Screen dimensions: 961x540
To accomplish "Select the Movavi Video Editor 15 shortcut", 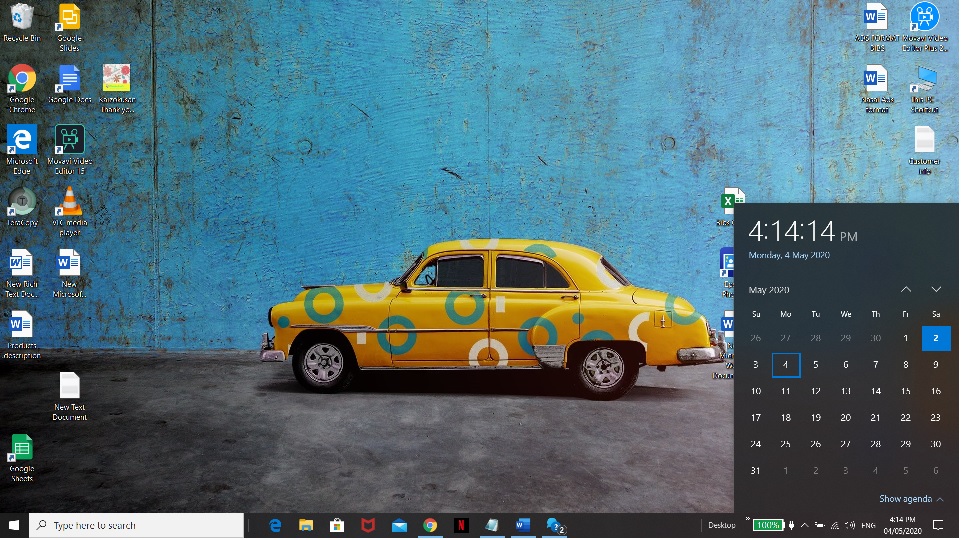I will tap(69, 150).
